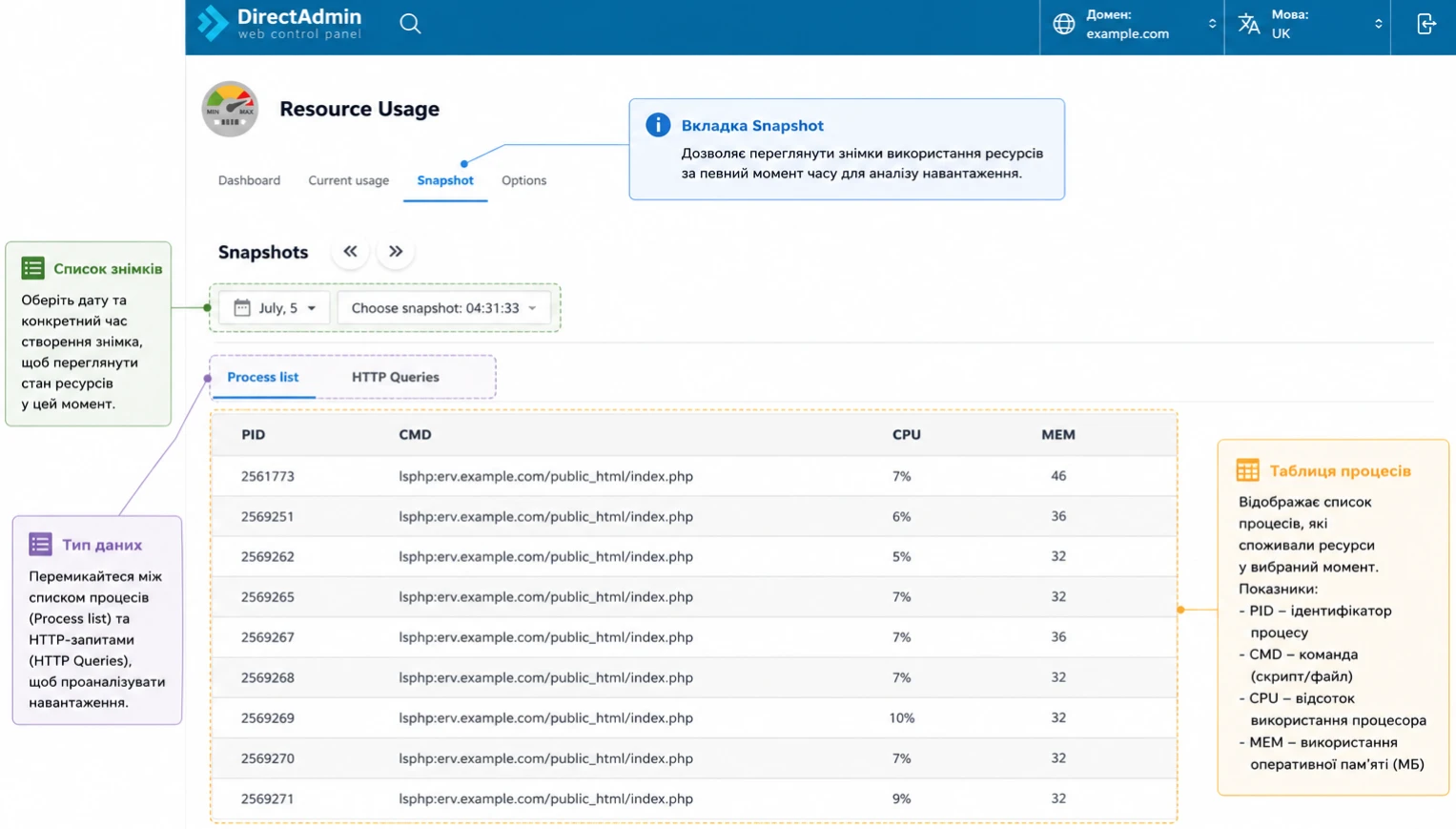Select the Snapshot tab
Screen dimensions: 1456x829
click(x=445, y=180)
